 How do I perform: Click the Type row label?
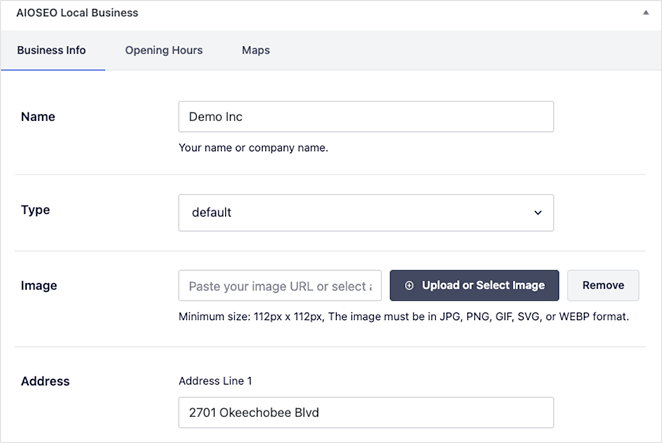(35, 210)
